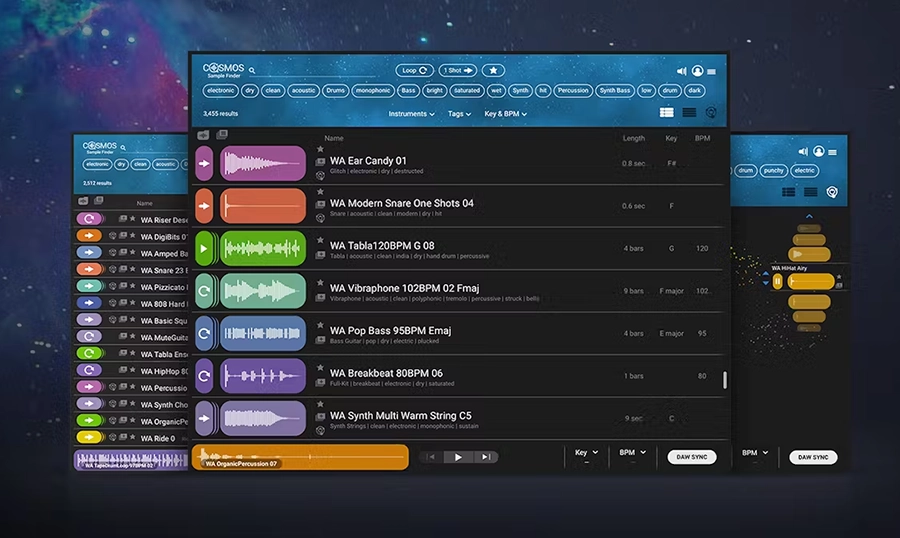Open the Key dropdown in bottom bar

tap(586, 452)
